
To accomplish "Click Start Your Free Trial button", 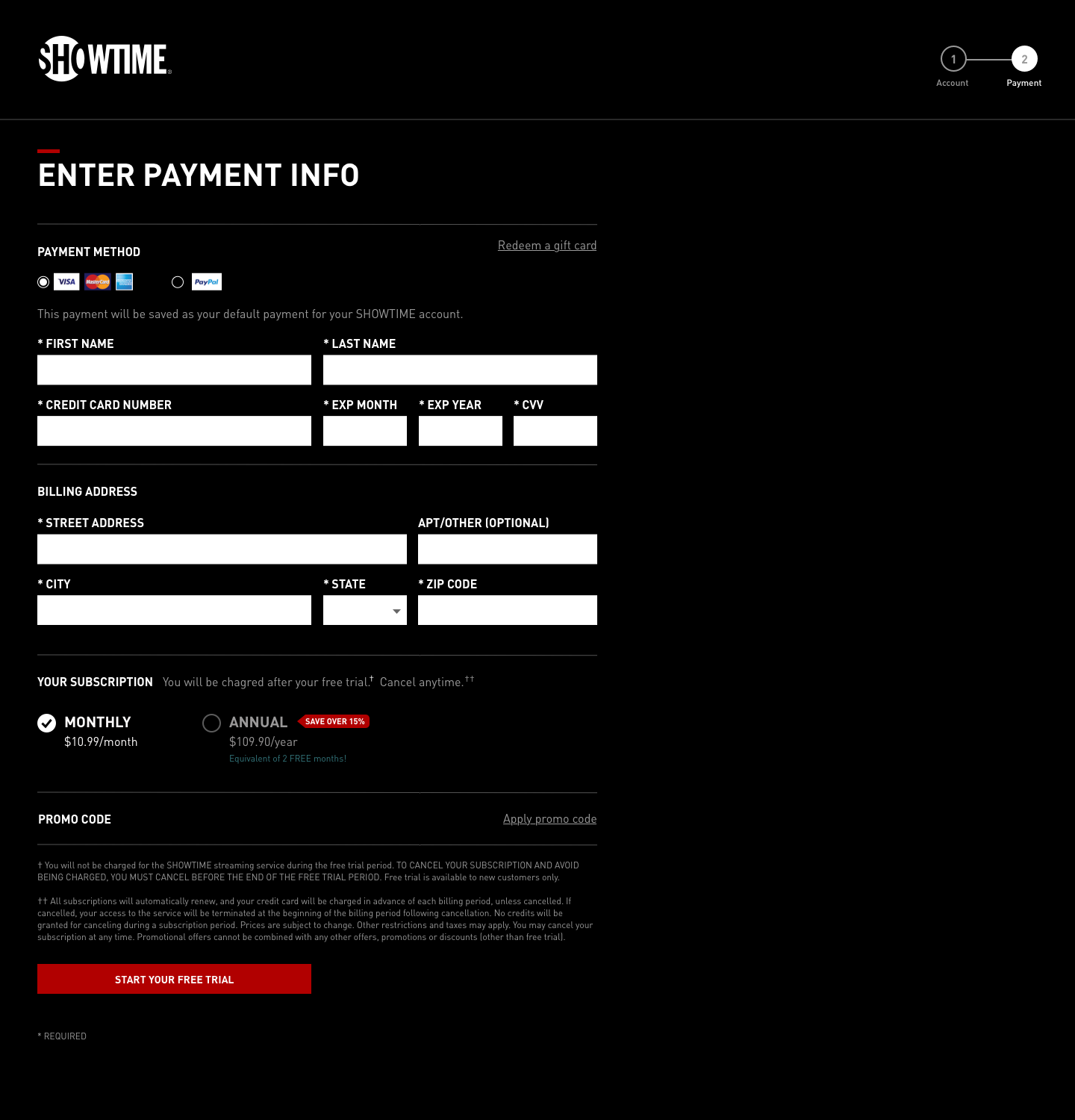I will tap(174, 979).
